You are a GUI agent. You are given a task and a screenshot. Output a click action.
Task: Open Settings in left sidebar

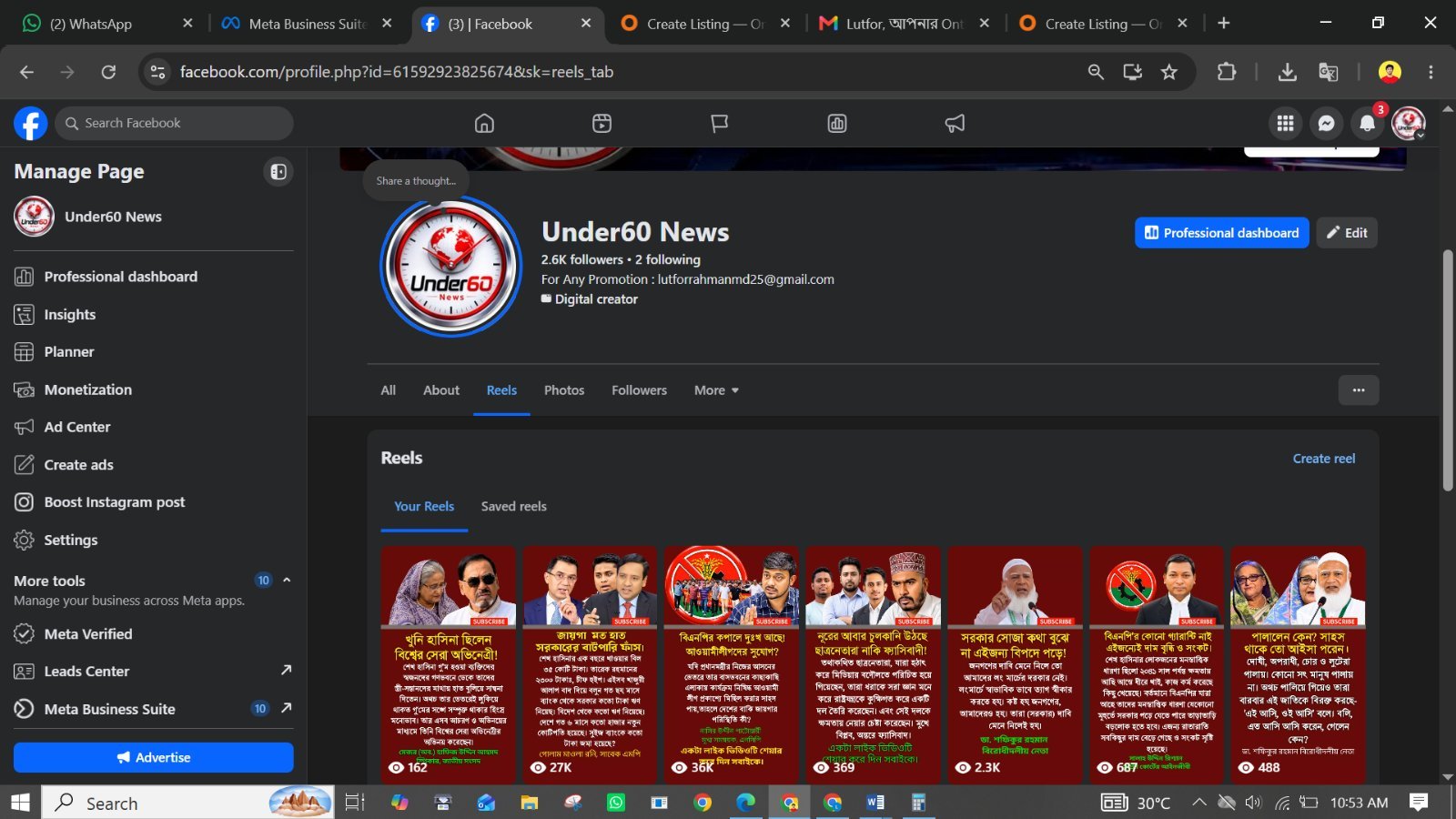(153, 540)
